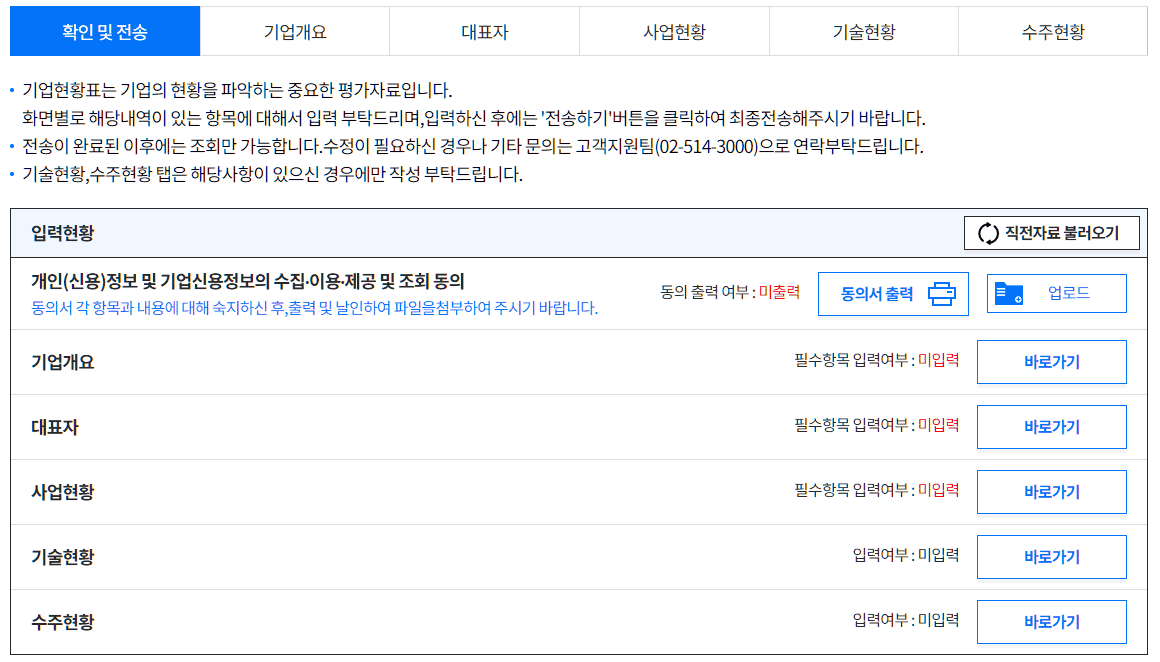Load previous data via 직전자료 불러오기 text

(1061, 234)
